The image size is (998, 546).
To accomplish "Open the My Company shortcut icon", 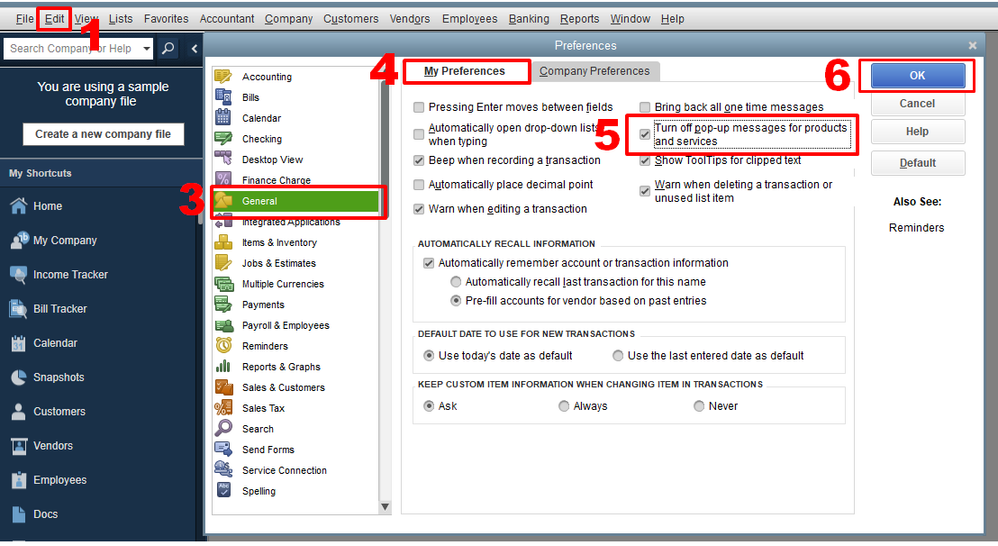I will 18,240.
